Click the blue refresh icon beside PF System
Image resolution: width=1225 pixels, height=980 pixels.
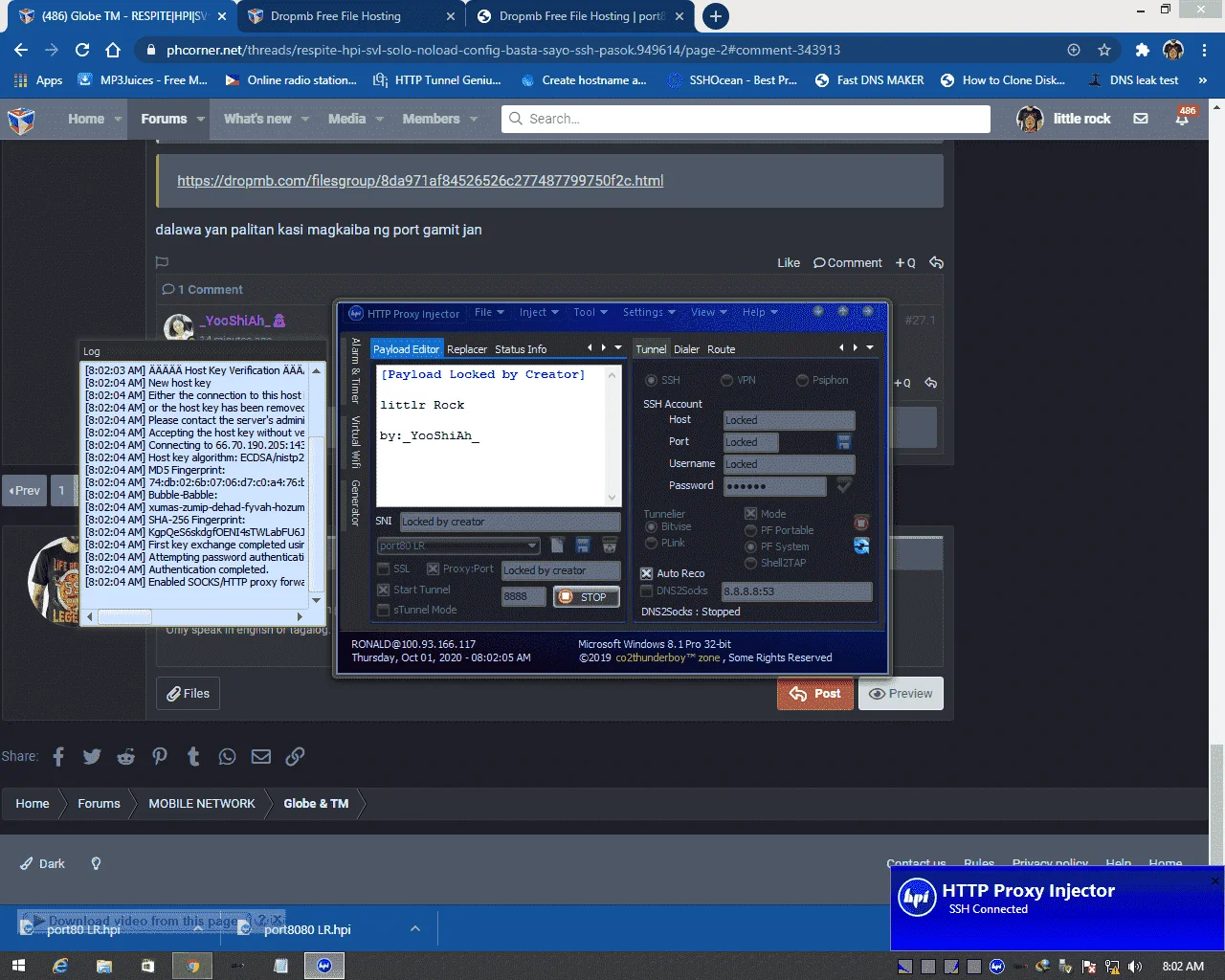[861, 546]
